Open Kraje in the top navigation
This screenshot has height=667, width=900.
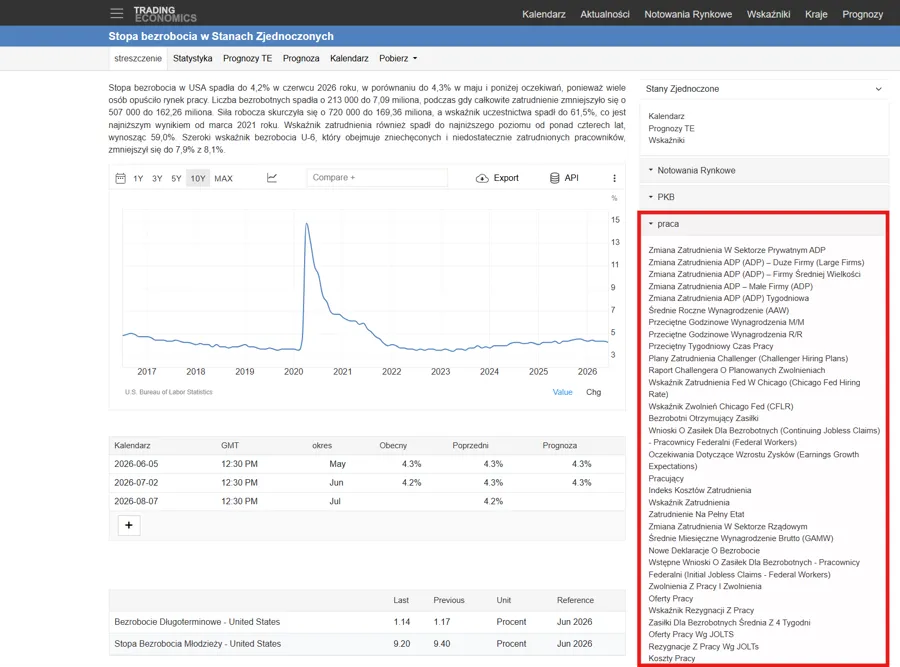click(x=816, y=14)
